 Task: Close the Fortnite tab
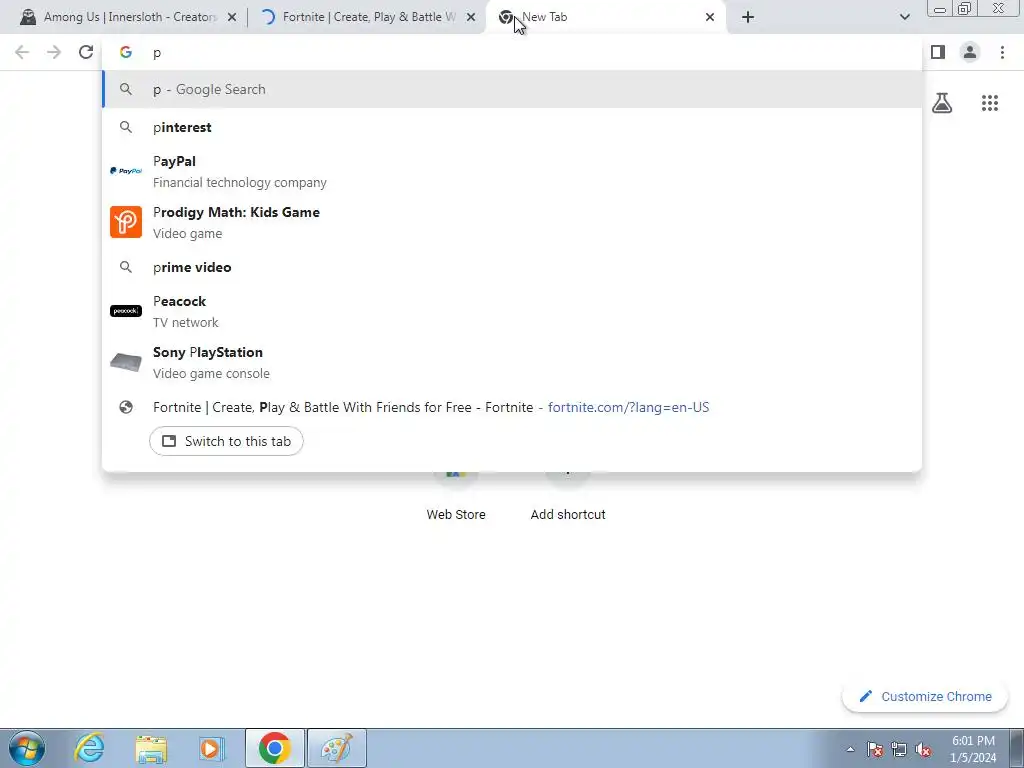[x=471, y=17]
